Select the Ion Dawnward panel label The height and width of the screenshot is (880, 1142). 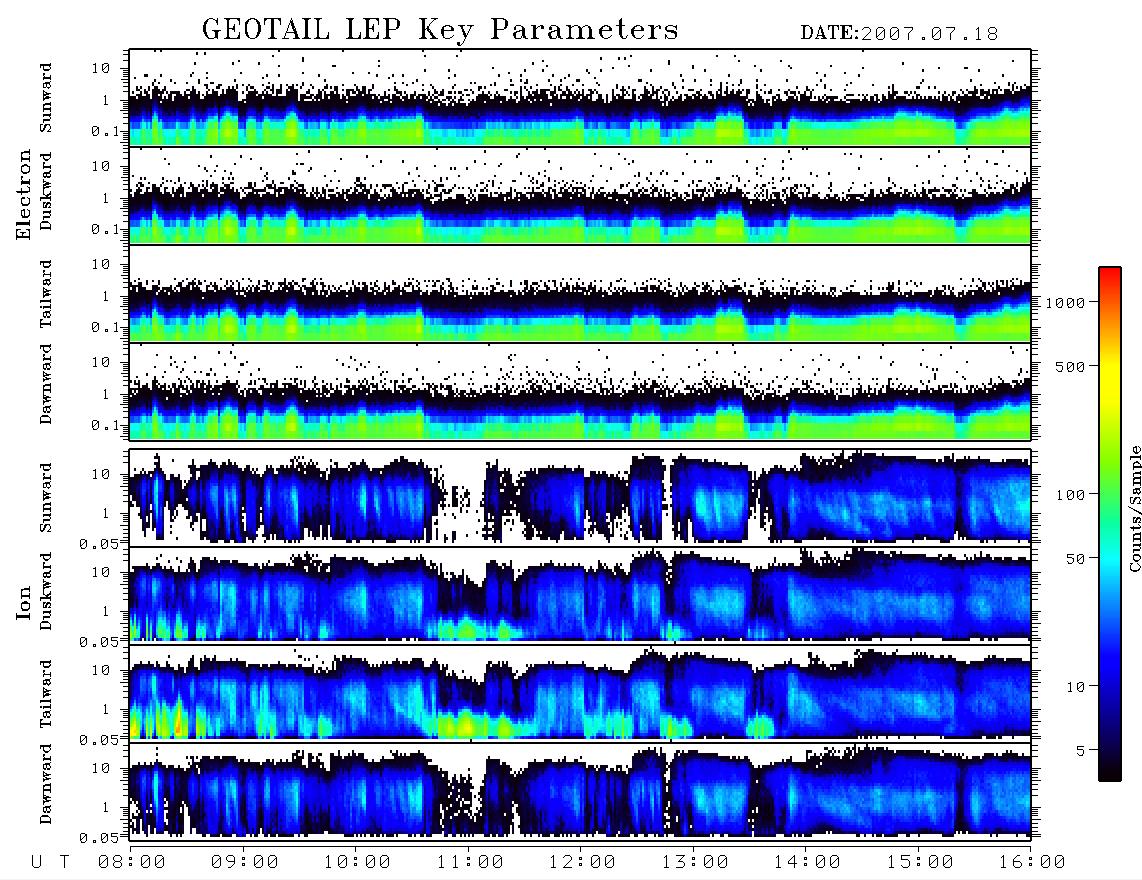(x=46, y=784)
